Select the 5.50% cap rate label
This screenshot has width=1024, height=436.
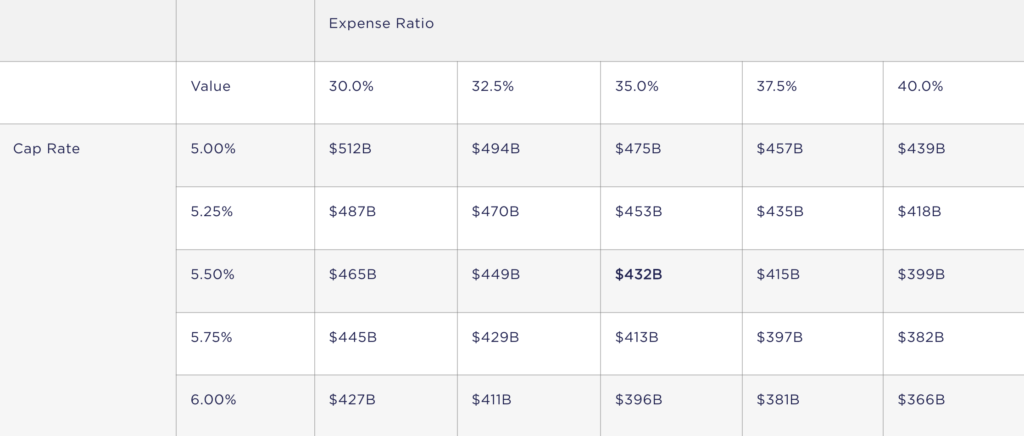pos(213,275)
